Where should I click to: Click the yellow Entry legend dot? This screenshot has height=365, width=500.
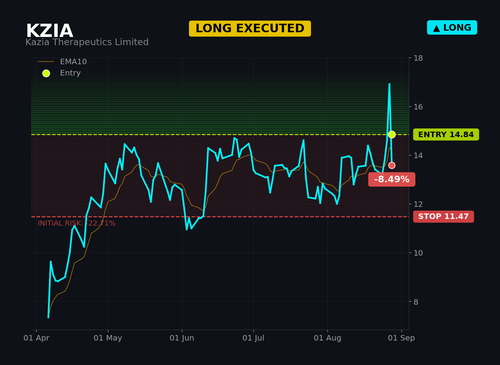pos(46,73)
